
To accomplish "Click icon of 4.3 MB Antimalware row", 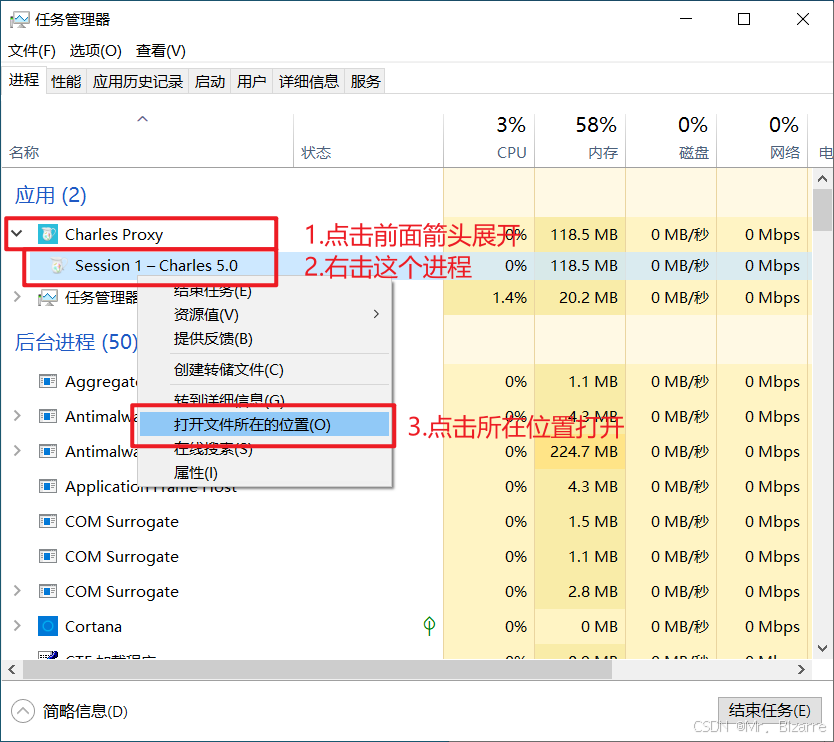I will [x=47, y=416].
